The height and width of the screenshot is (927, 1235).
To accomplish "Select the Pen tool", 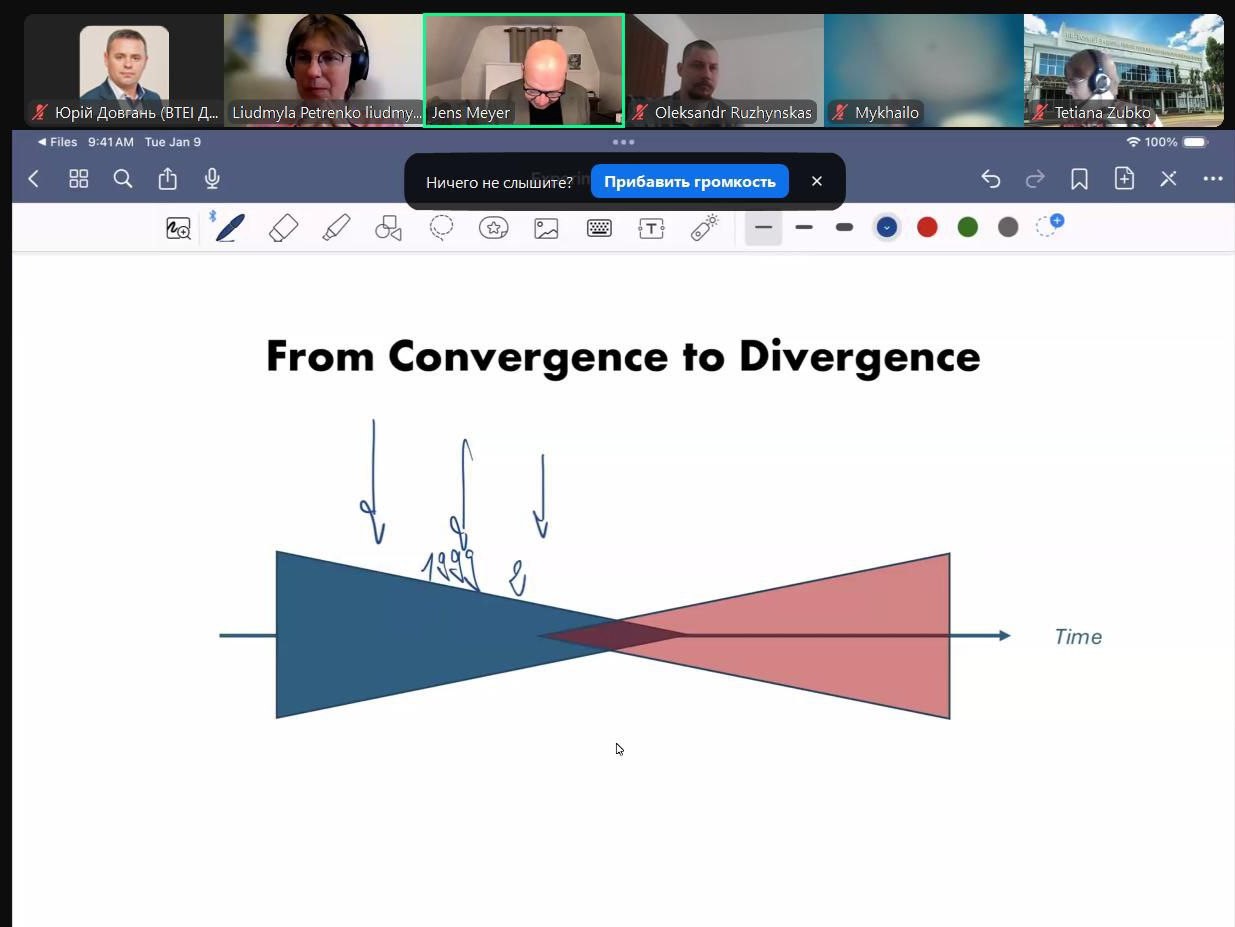I will click(230, 228).
